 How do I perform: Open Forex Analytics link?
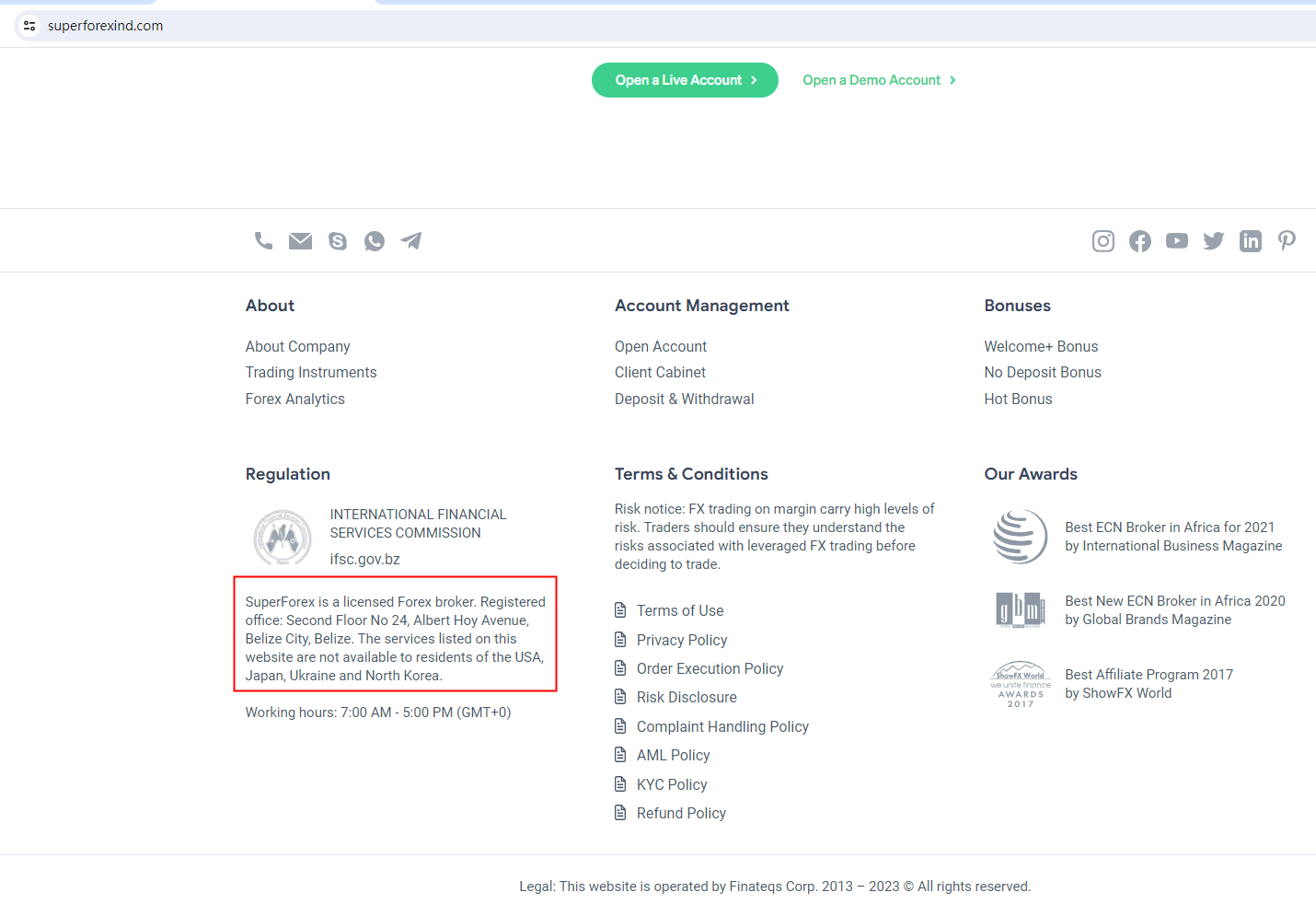coord(294,399)
